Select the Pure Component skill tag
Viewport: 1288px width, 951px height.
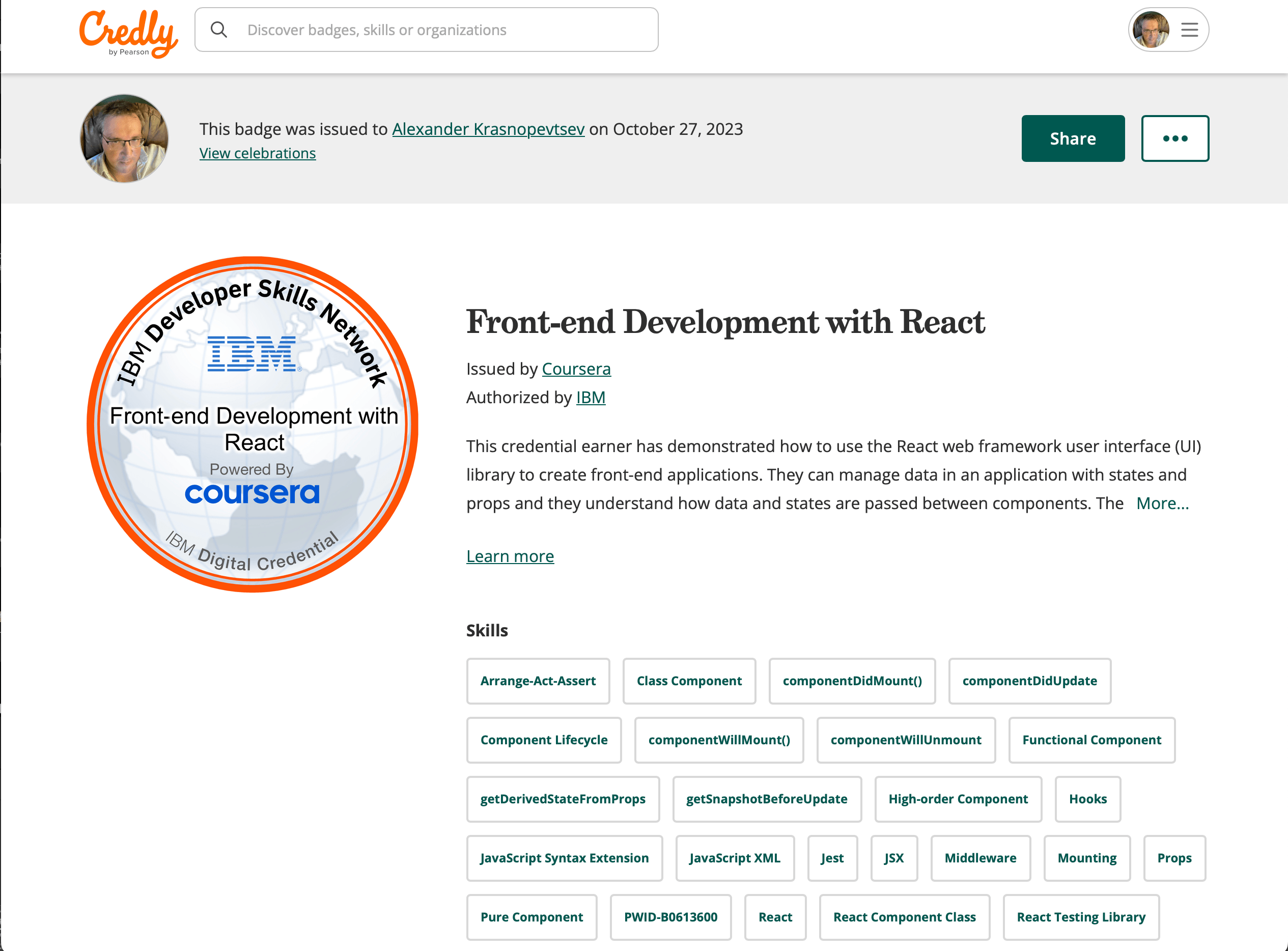tap(532, 917)
